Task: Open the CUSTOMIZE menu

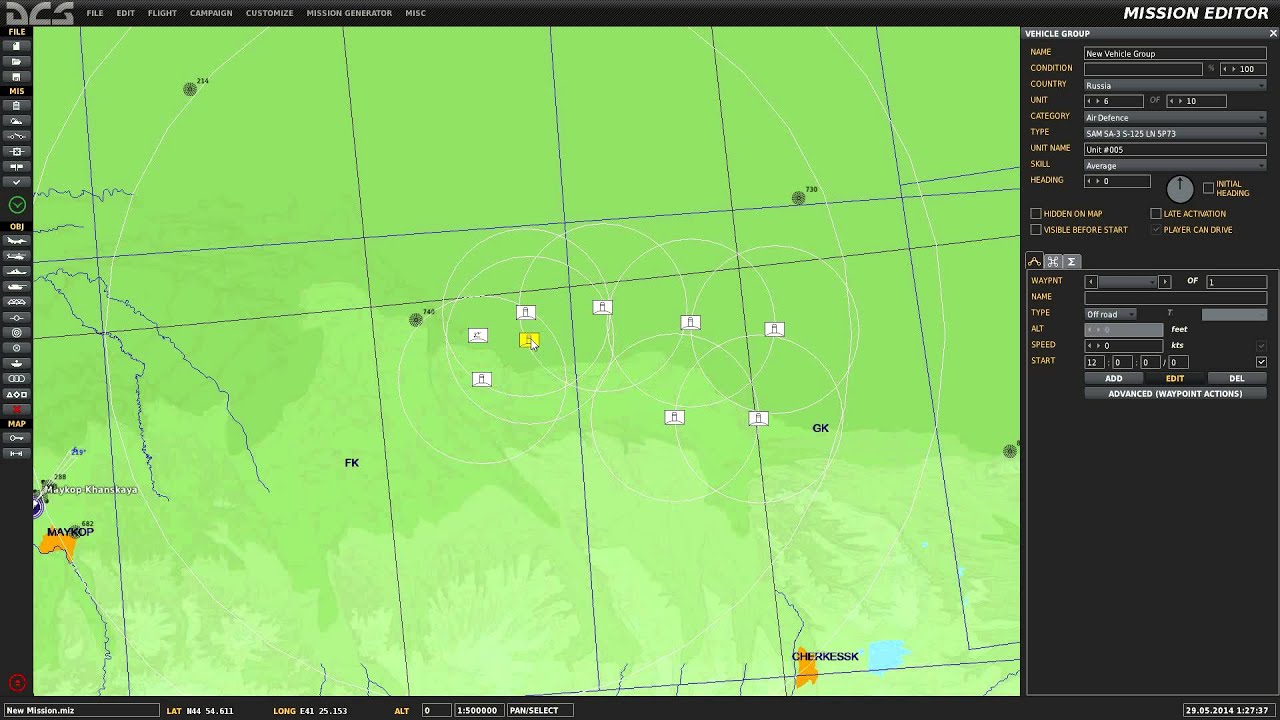Action: [x=270, y=13]
